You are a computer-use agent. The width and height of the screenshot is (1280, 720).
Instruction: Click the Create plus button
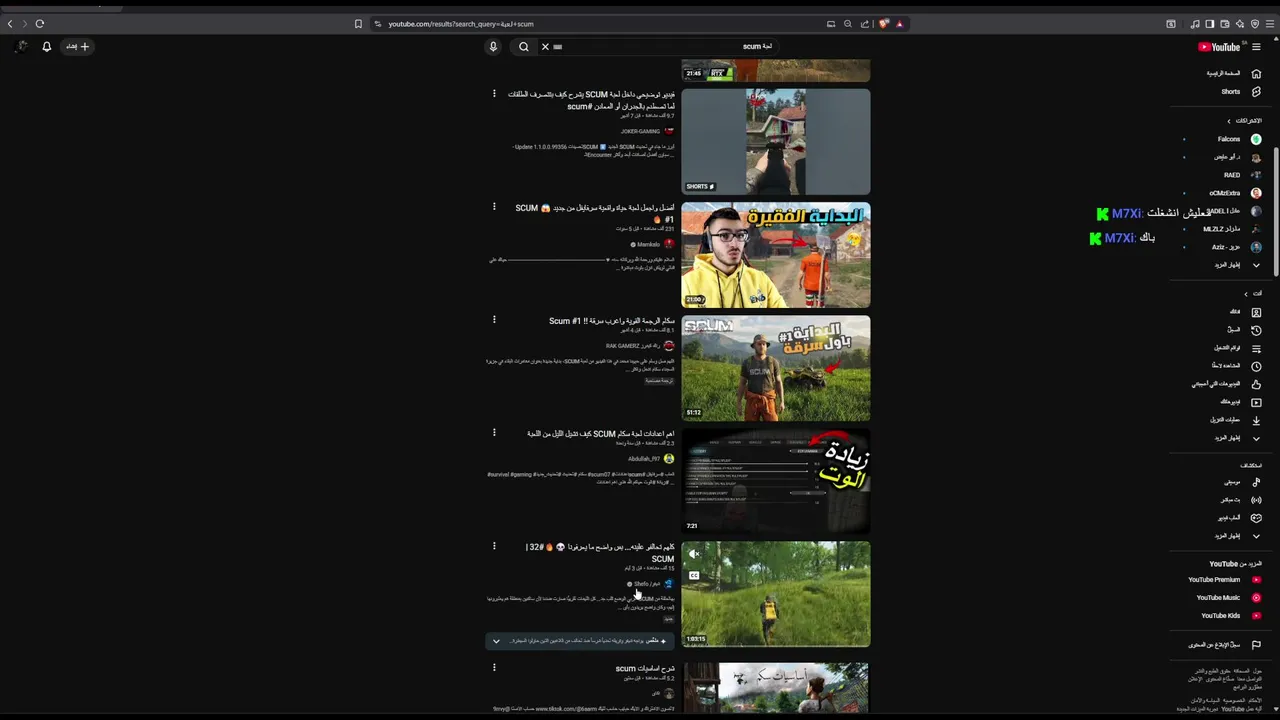(78, 47)
